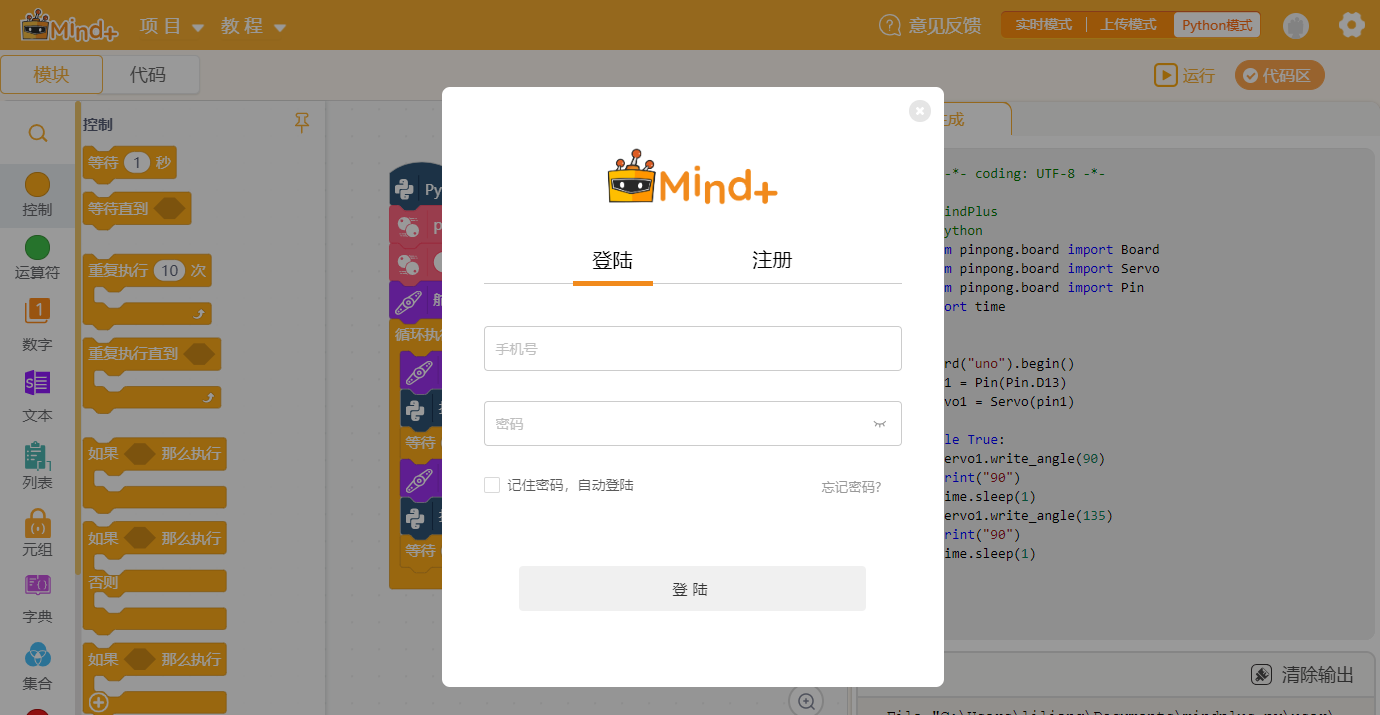The width and height of the screenshot is (1380, 715).
Task: Switch to 实时模式
Action: pos(1043,25)
